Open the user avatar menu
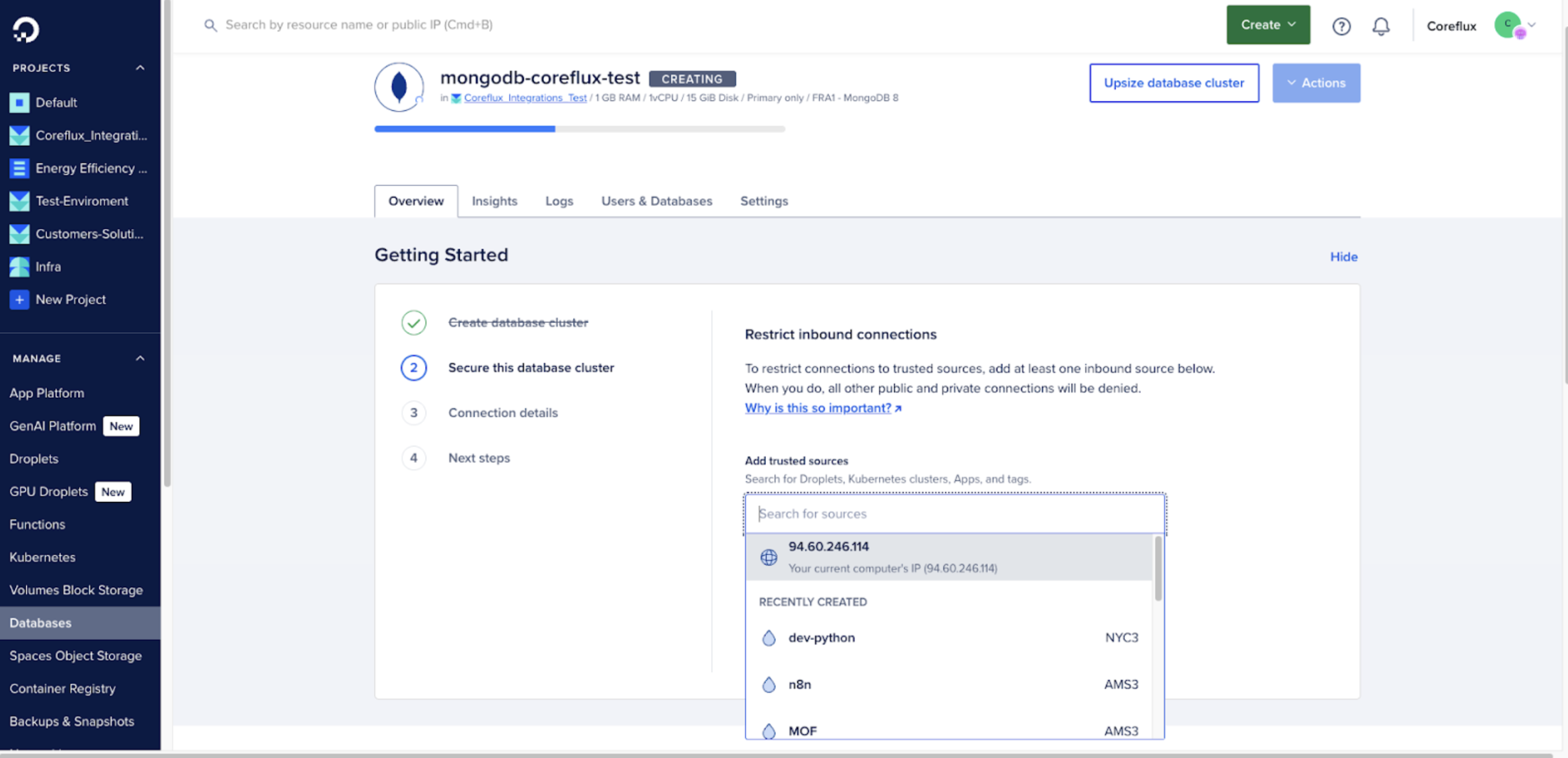Image resolution: width=1568 pixels, height=758 pixels. tap(1509, 25)
